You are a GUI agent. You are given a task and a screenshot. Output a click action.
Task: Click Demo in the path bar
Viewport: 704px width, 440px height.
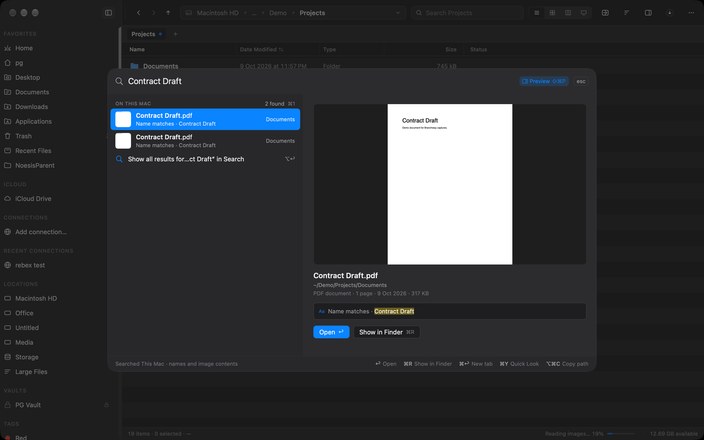click(278, 13)
